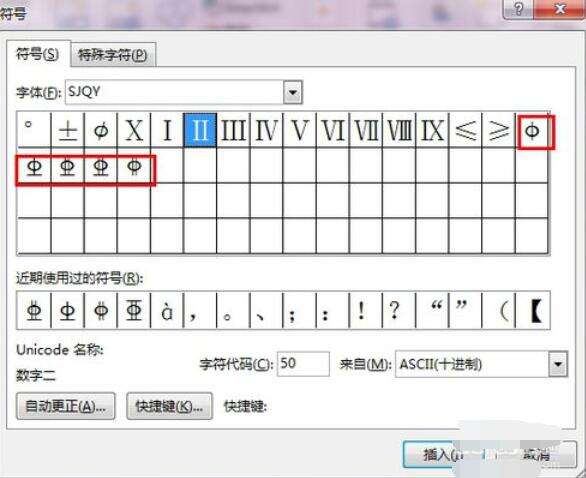Pick recently used colon symbol
Screen dimensions: 586x478
click(x=333, y=311)
